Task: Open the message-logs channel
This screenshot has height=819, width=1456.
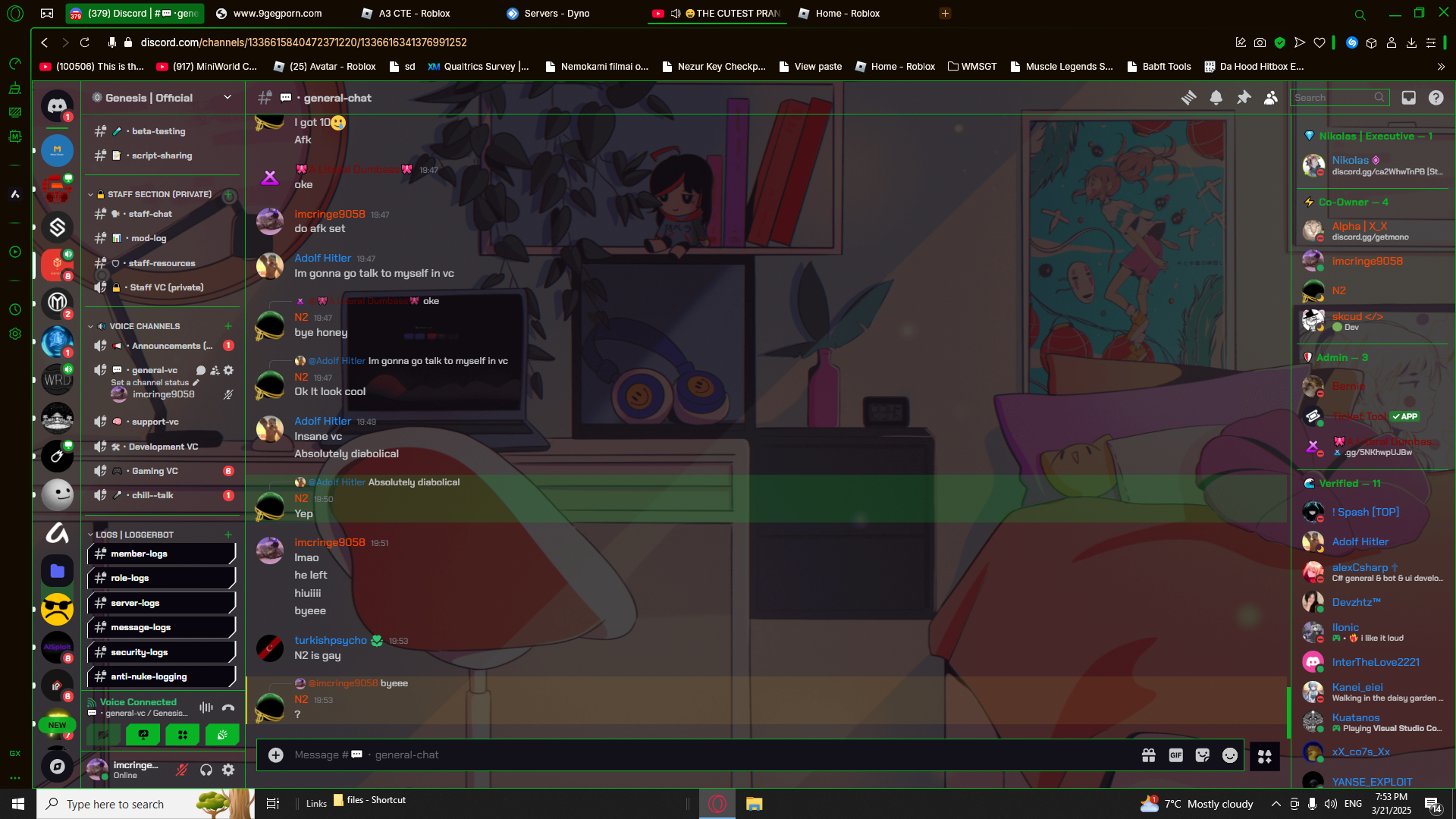Action: coord(141,628)
